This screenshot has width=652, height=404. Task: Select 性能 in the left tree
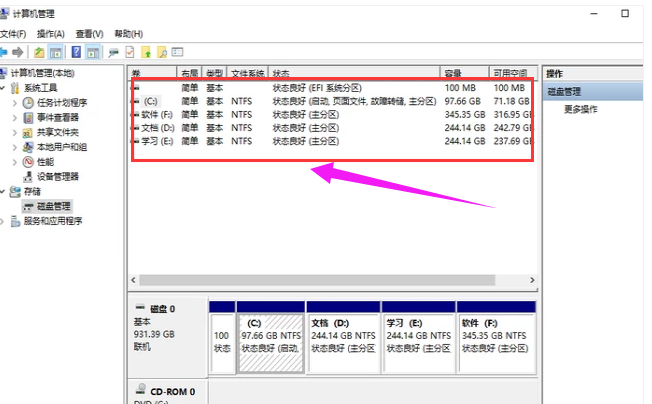46,161
